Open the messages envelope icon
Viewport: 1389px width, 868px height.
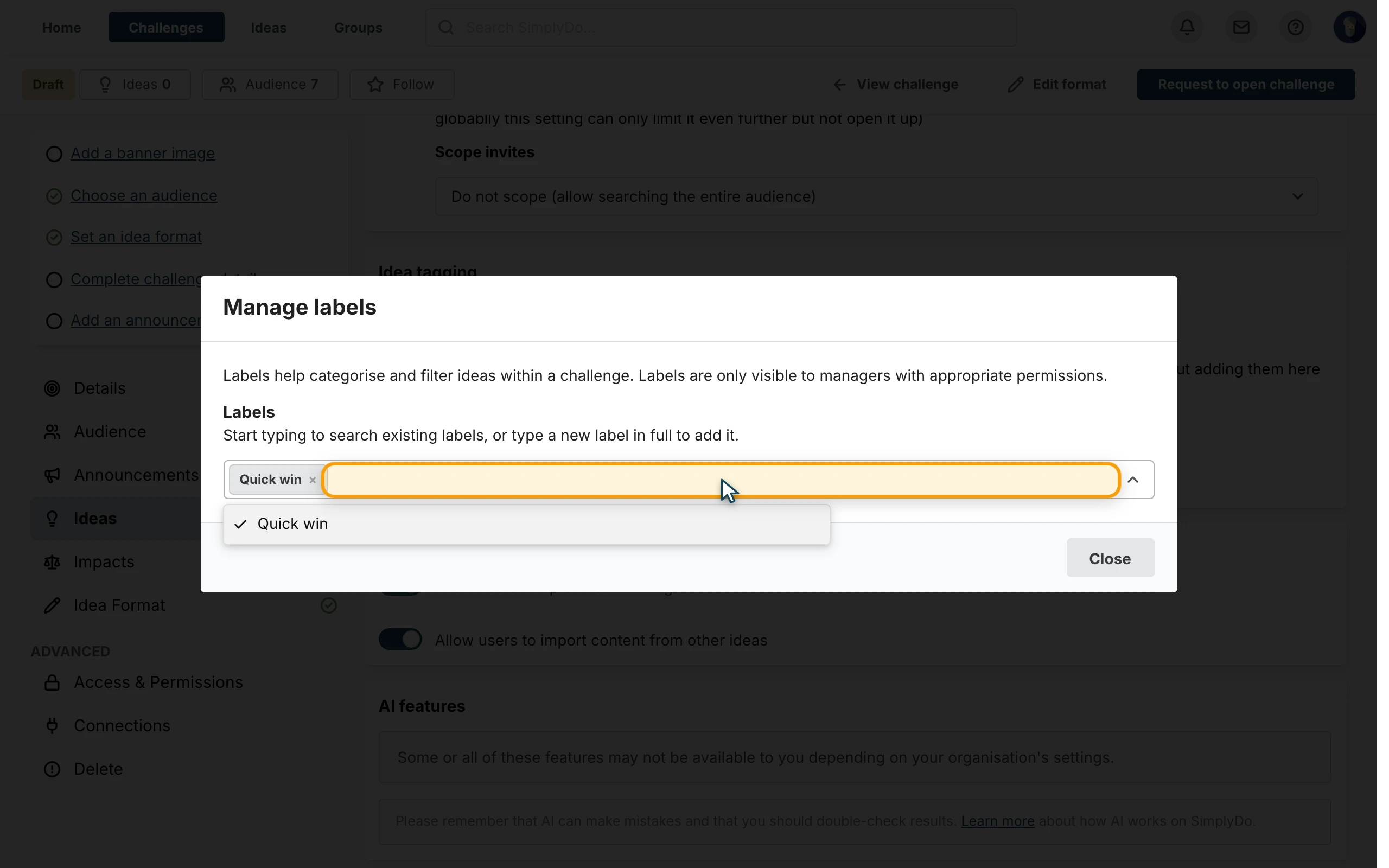click(1241, 27)
